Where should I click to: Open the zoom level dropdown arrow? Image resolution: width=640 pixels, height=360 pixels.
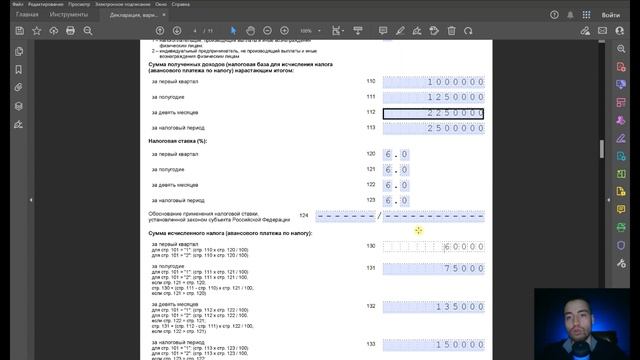point(319,31)
